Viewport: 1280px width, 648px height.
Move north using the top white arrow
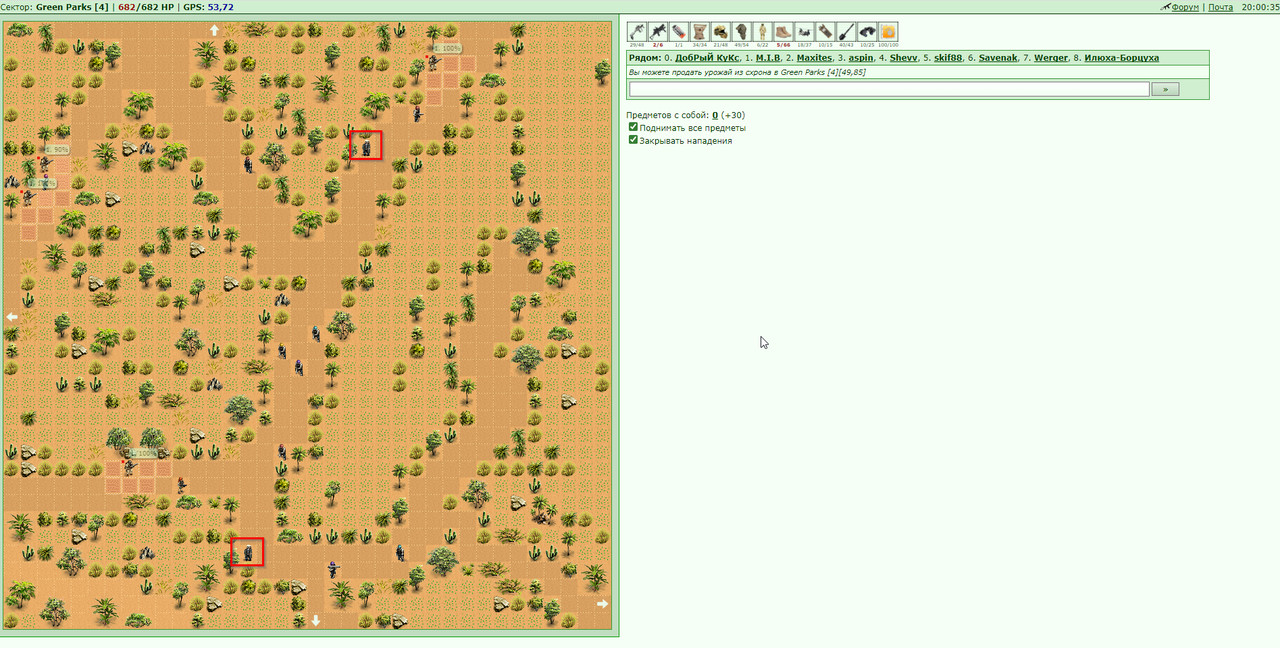tap(214, 30)
